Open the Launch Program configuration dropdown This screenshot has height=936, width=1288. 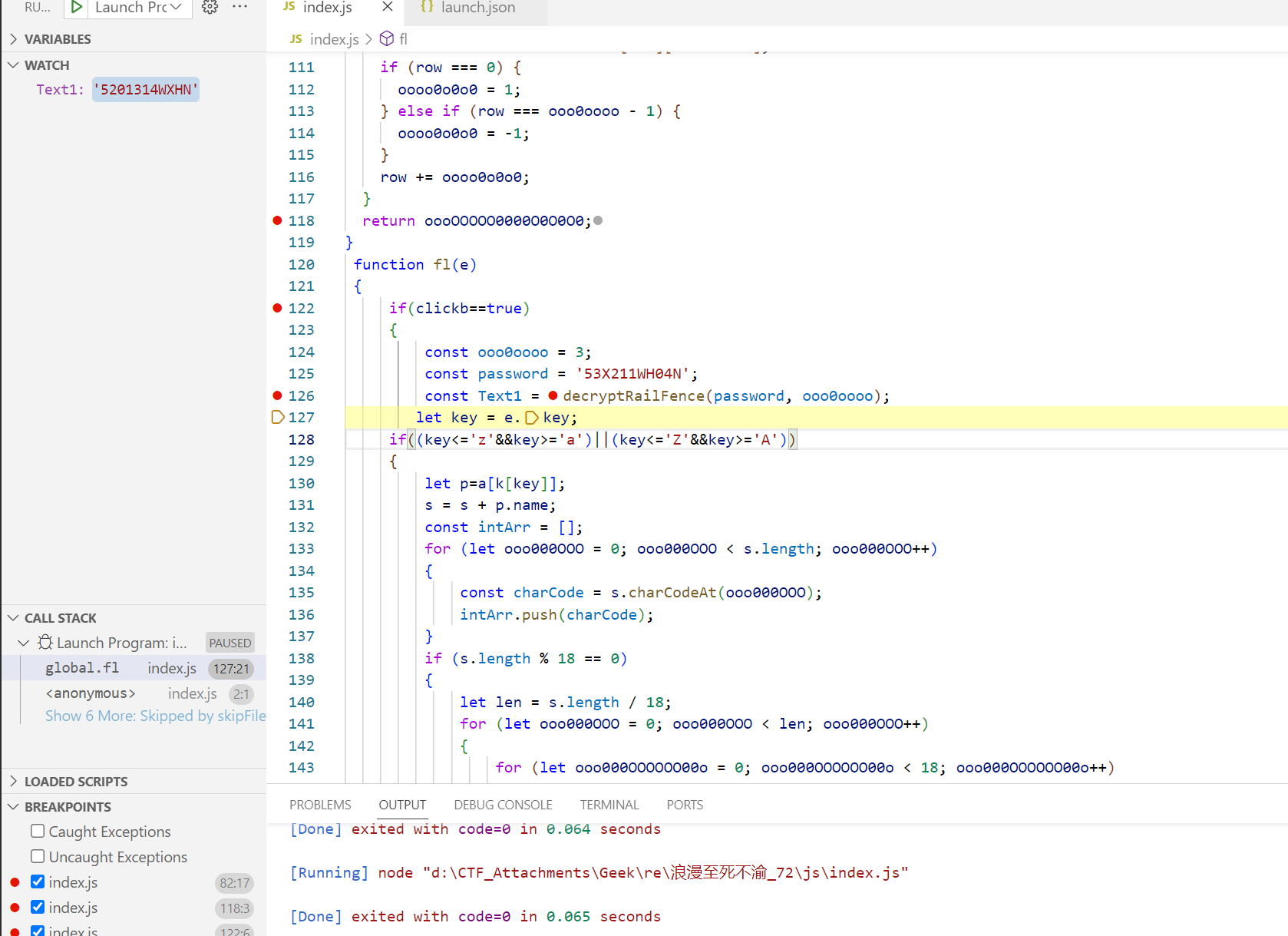click(x=138, y=8)
